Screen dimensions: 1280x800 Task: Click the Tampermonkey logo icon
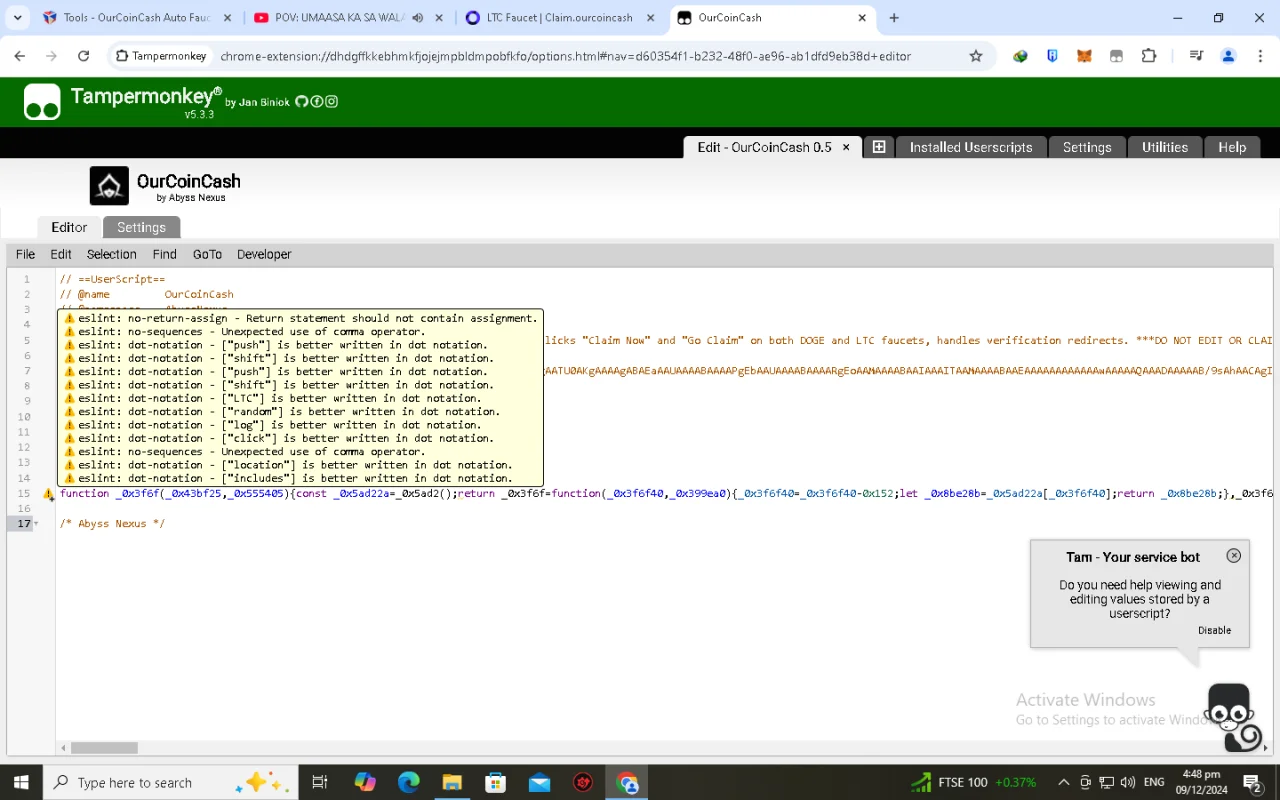[42, 102]
